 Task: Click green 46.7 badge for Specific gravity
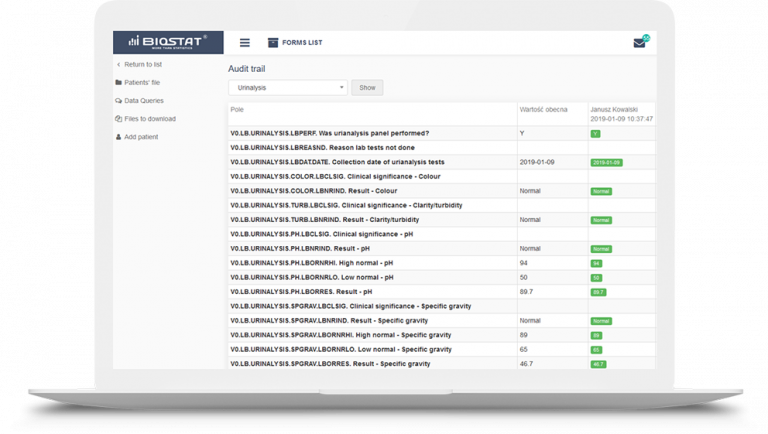click(x=598, y=364)
